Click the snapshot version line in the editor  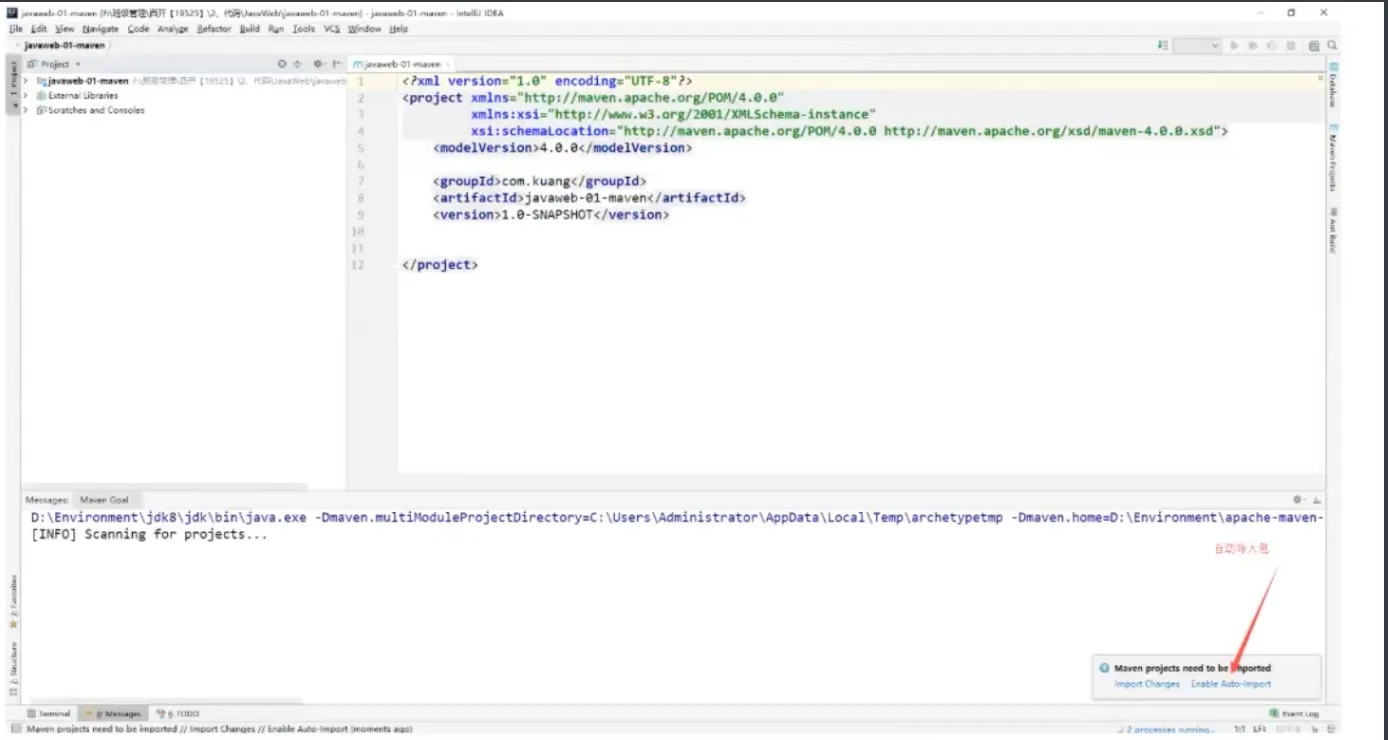coord(551,215)
